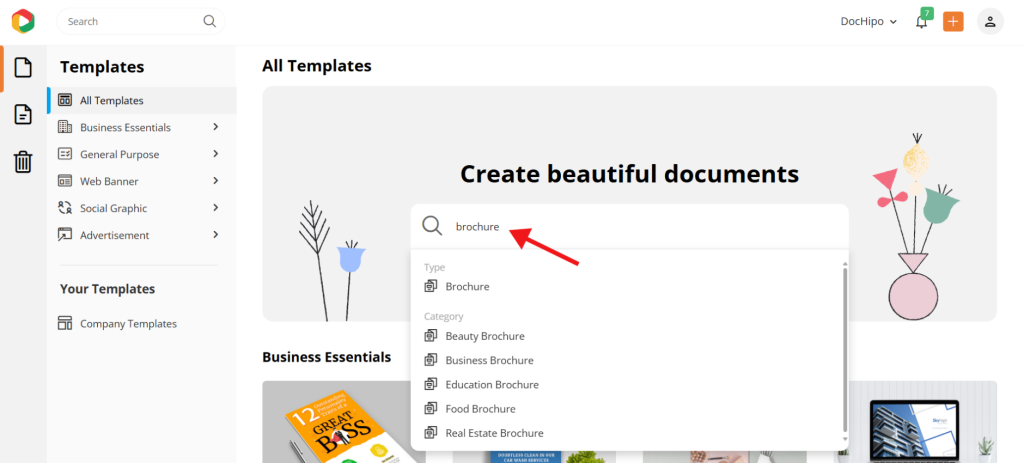Open the DocHipo company dropdown
This screenshot has width=1024, height=463.
(x=869, y=22)
